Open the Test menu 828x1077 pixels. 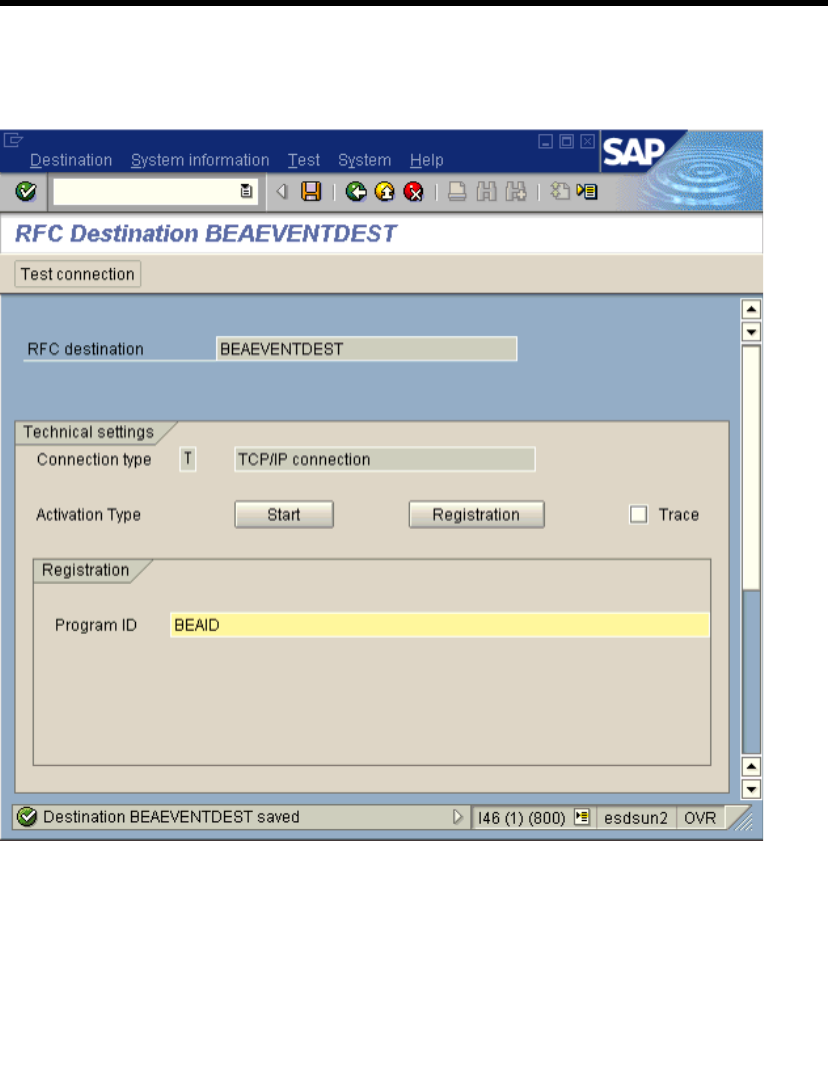tap(304, 160)
